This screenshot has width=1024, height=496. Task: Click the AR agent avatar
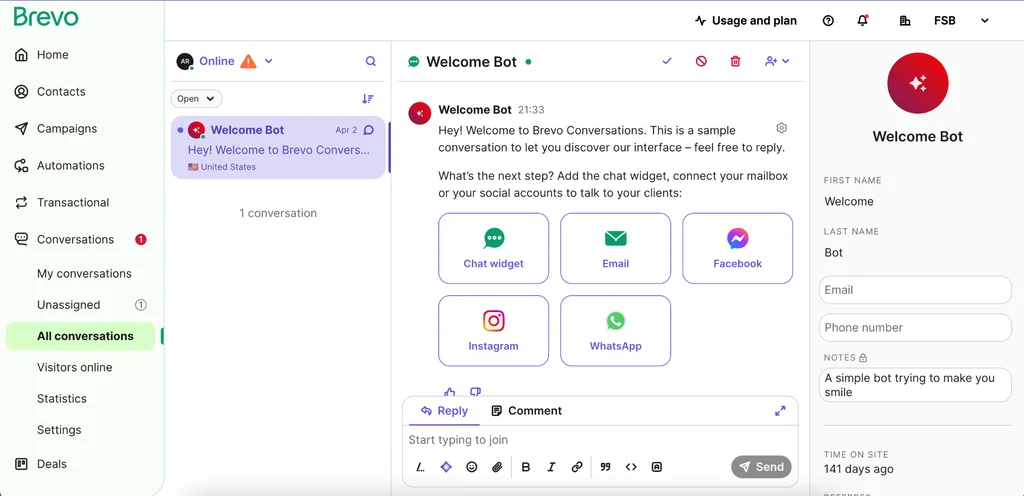click(x=185, y=61)
